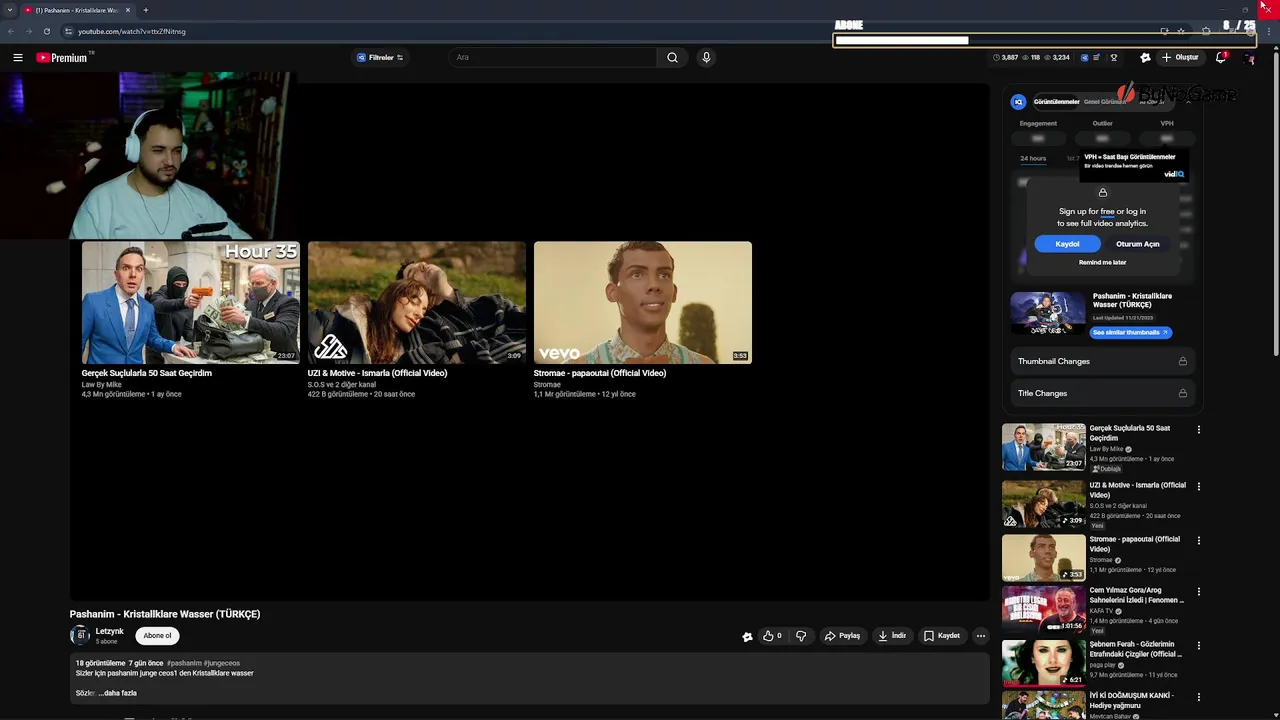The height and width of the screenshot is (720, 1280).
Task: Click the vidIQ blue square toolbar icon
Action: pos(1084,58)
